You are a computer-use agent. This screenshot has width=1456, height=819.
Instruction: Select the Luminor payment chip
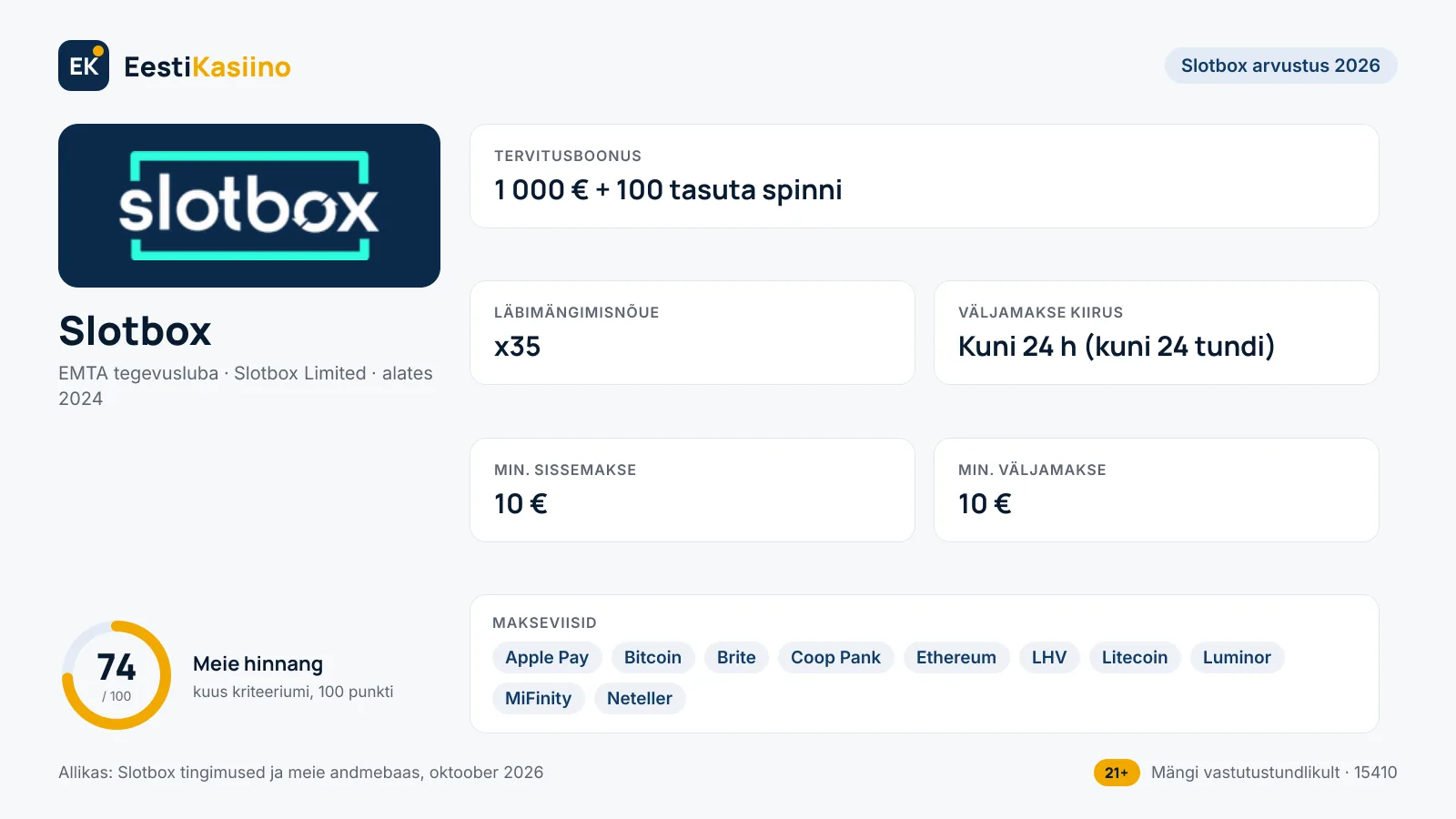(1237, 658)
